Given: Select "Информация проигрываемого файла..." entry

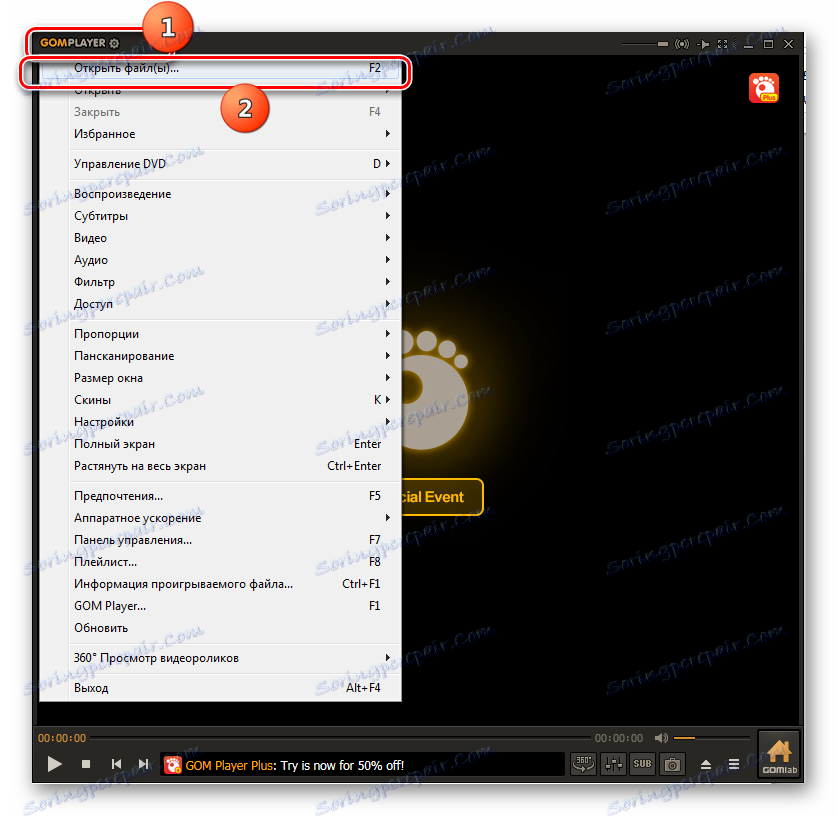Looking at the screenshot, I should pyautogui.click(x=220, y=584).
